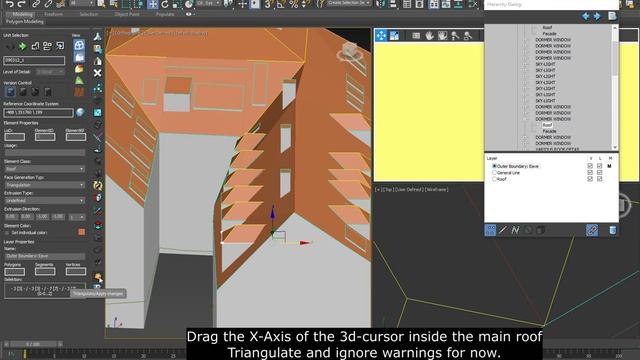
Task: Click the points tool icon below layer list
Action: [x=490, y=230]
